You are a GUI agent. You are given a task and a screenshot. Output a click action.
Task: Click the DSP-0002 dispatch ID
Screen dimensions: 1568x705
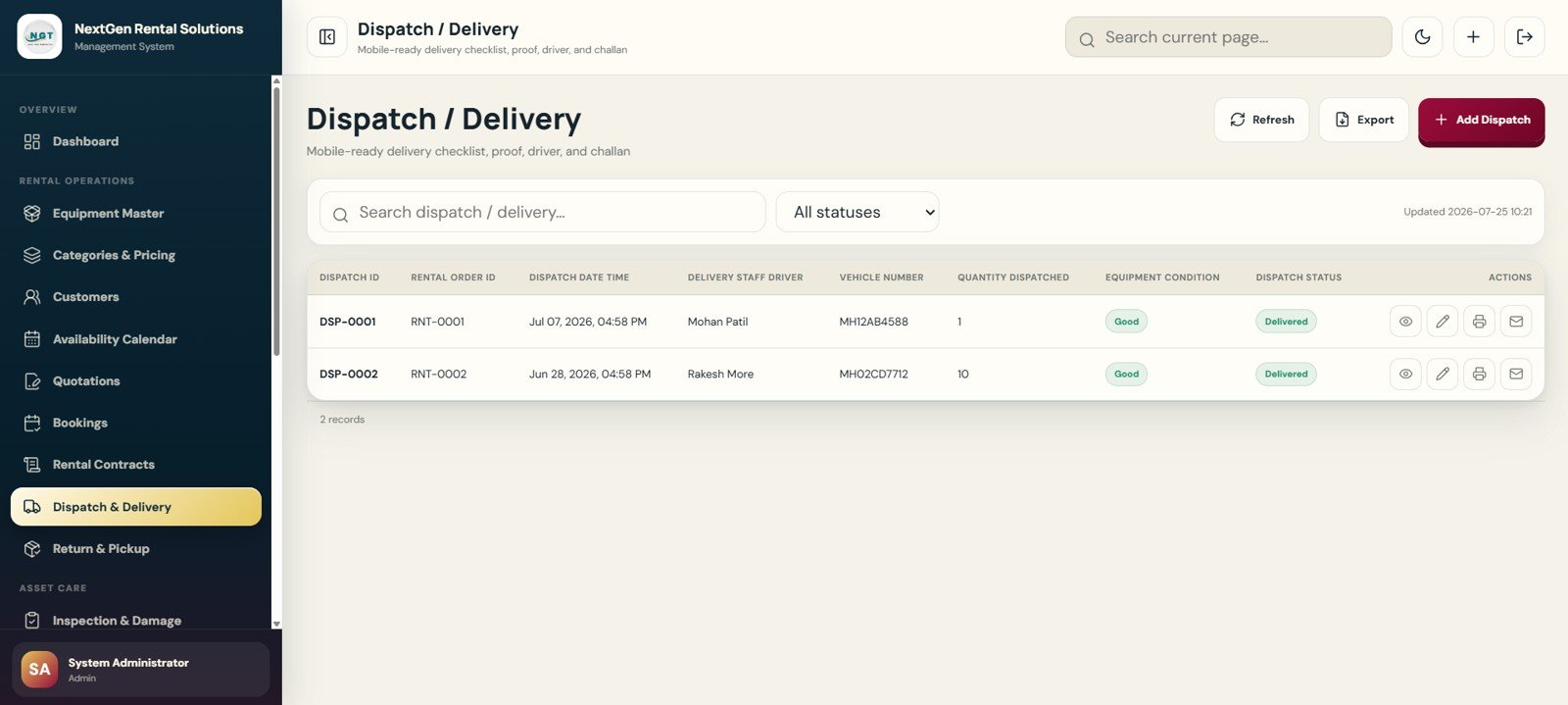[349, 374]
